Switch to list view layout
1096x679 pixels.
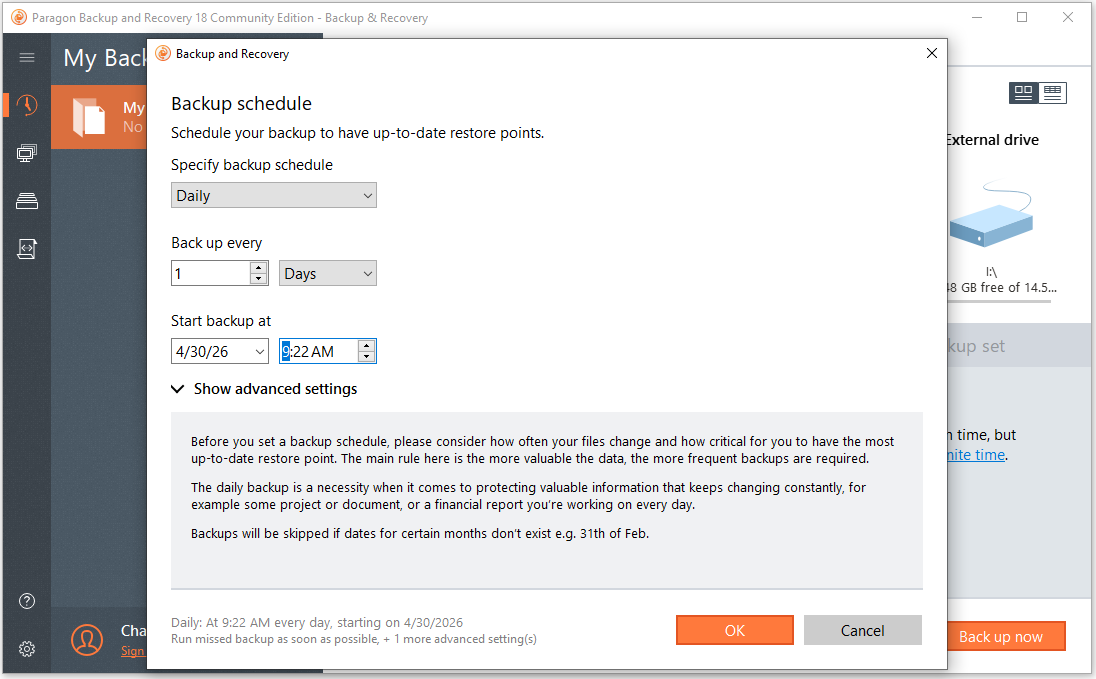pyautogui.click(x=1052, y=92)
